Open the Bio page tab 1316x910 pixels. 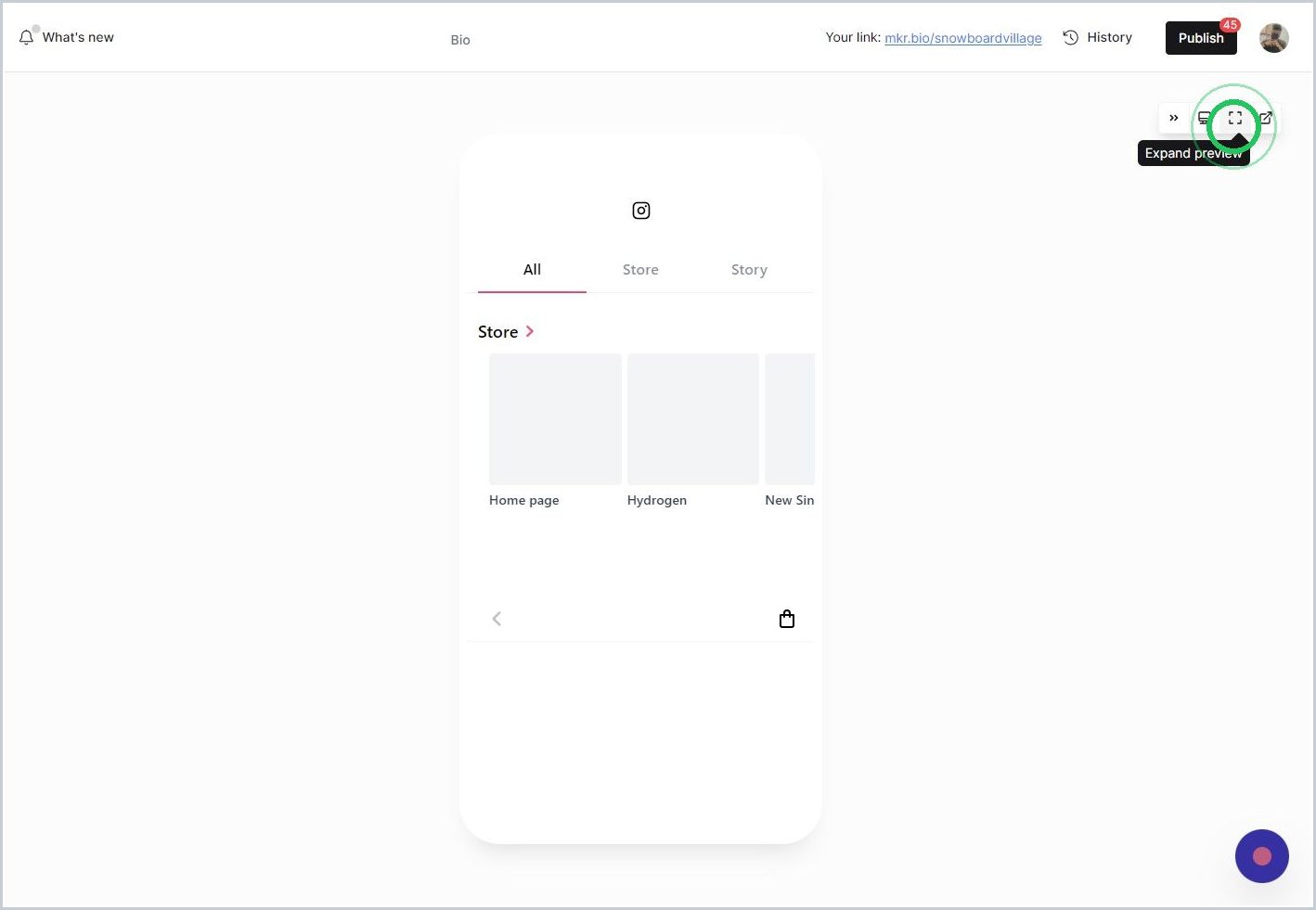point(460,40)
